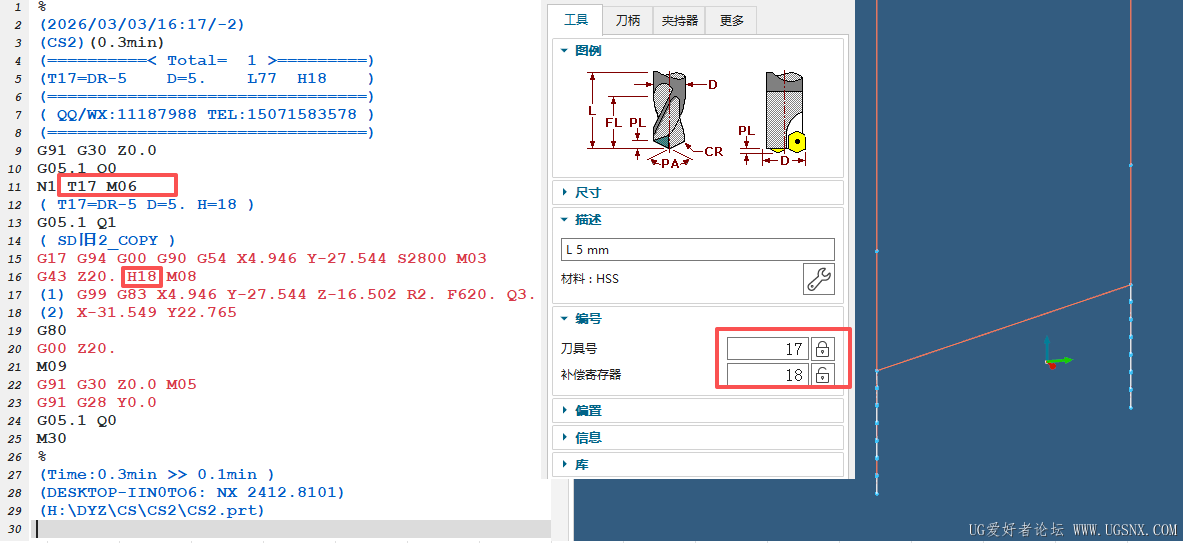The width and height of the screenshot is (1183, 543).
Task: Expand the 信息 section
Action: (698, 437)
